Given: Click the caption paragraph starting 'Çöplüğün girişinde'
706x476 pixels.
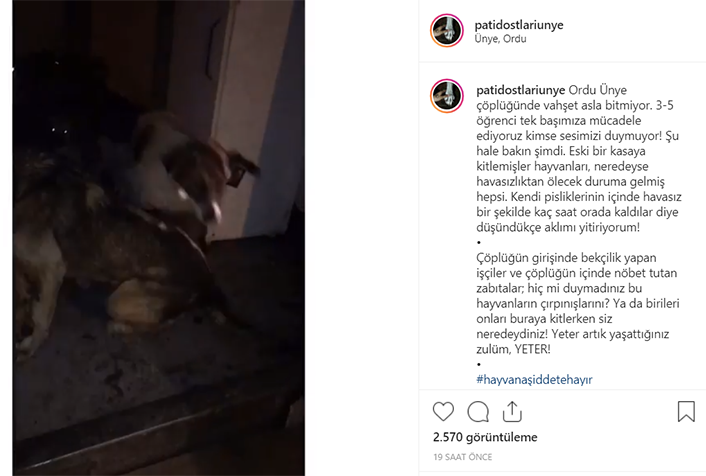Looking at the screenshot, I should (578, 303).
